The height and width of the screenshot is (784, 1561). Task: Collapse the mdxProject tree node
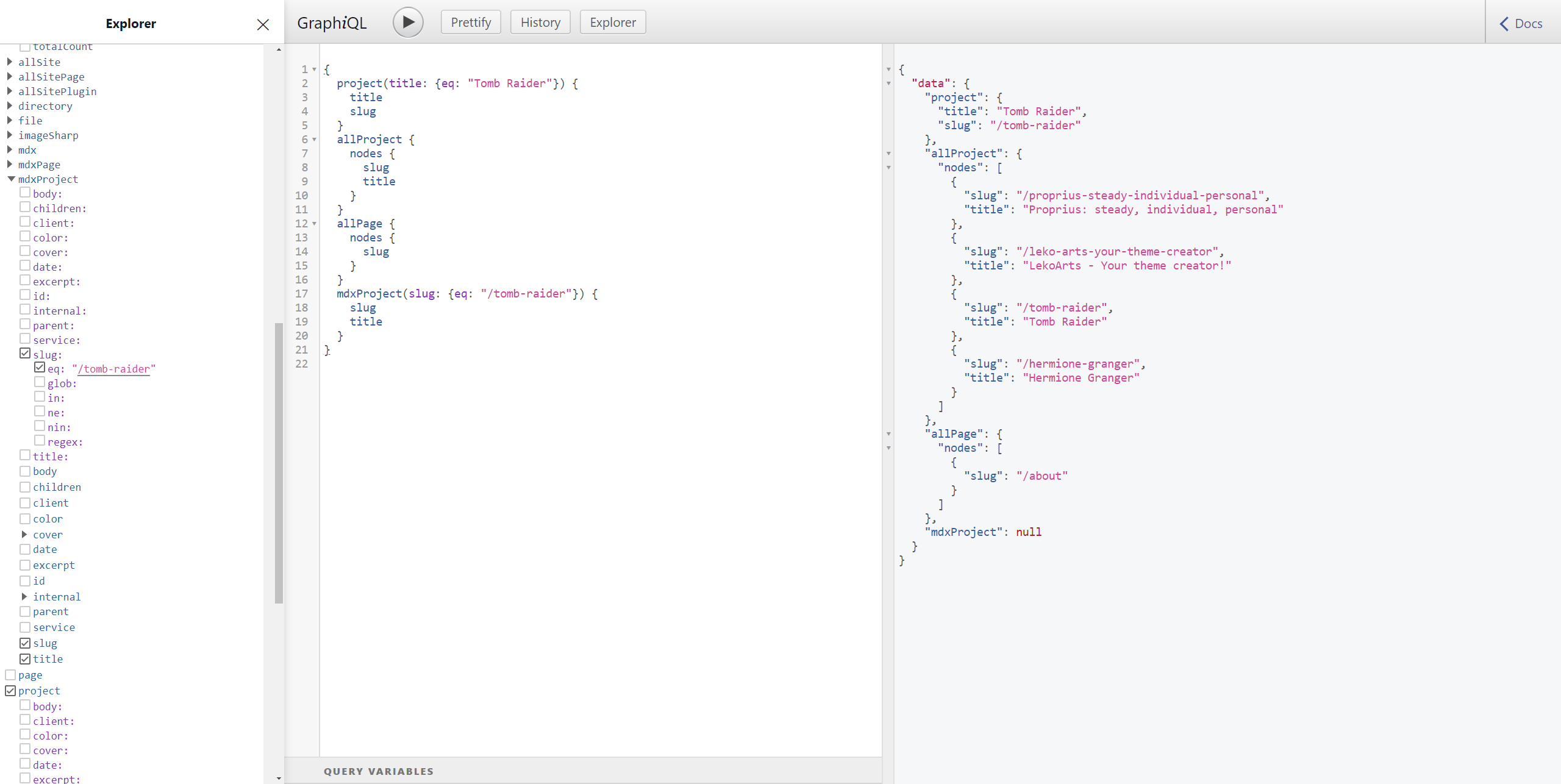[11, 179]
